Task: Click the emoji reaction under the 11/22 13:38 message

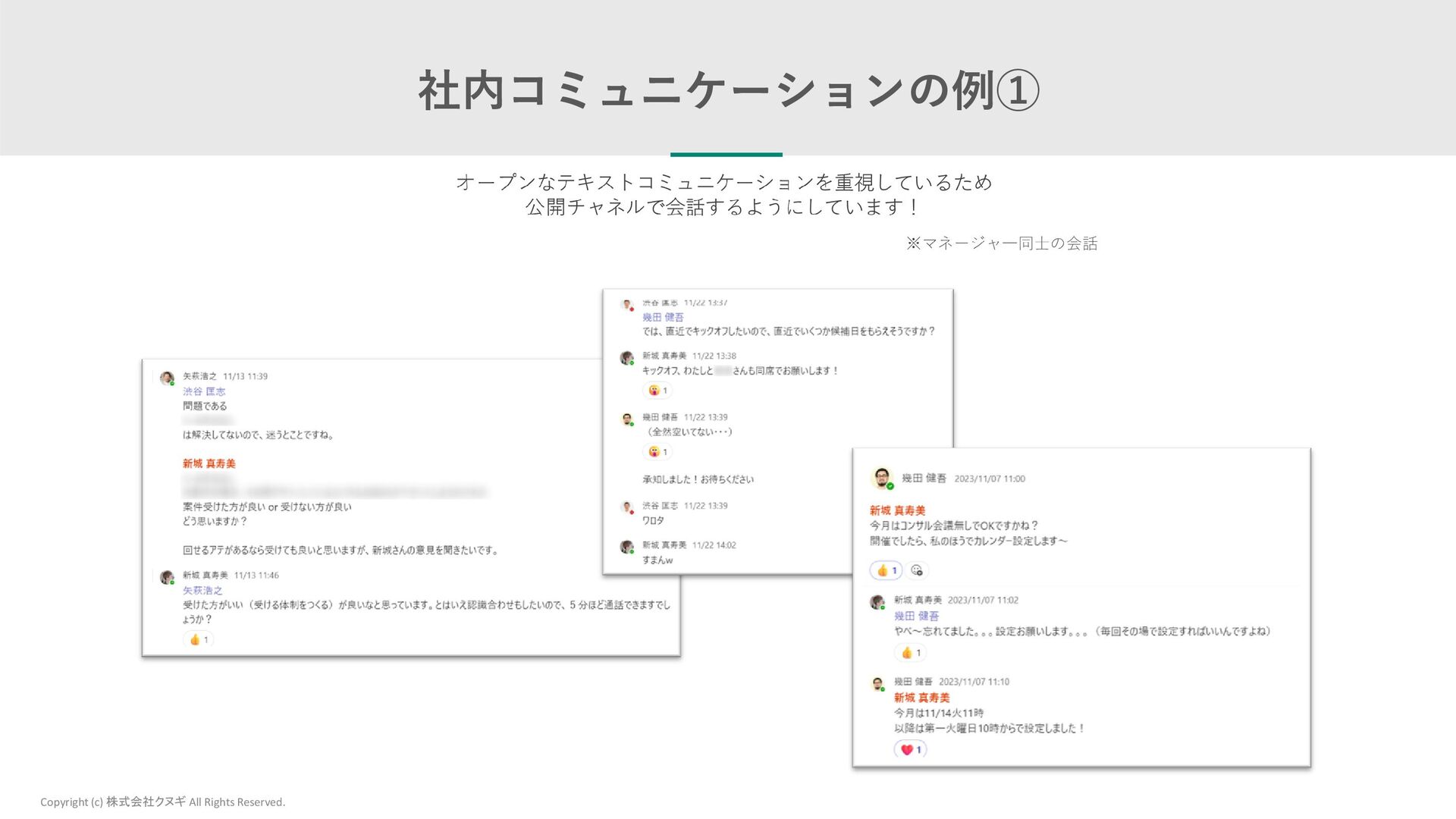Action: 657,391
